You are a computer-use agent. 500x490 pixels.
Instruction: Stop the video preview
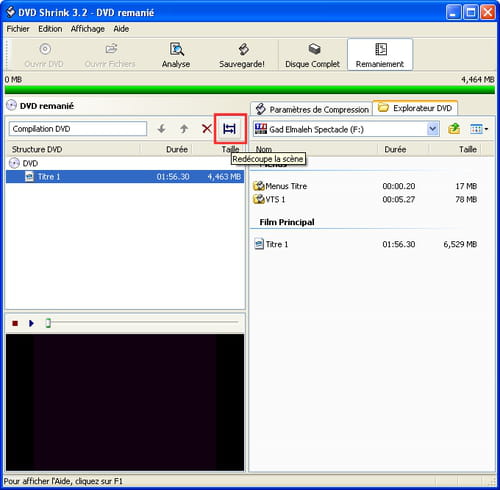pyautogui.click(x=15, y=323)
